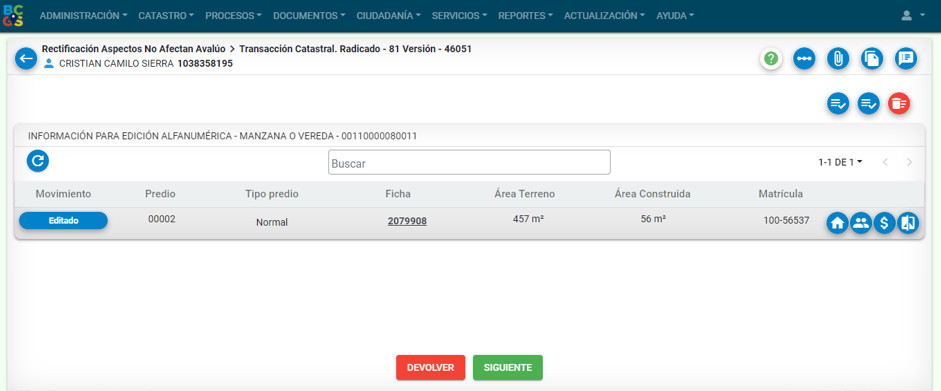
Task: Click the green SIGUIENTE button
Action: (x=508, y=368)
